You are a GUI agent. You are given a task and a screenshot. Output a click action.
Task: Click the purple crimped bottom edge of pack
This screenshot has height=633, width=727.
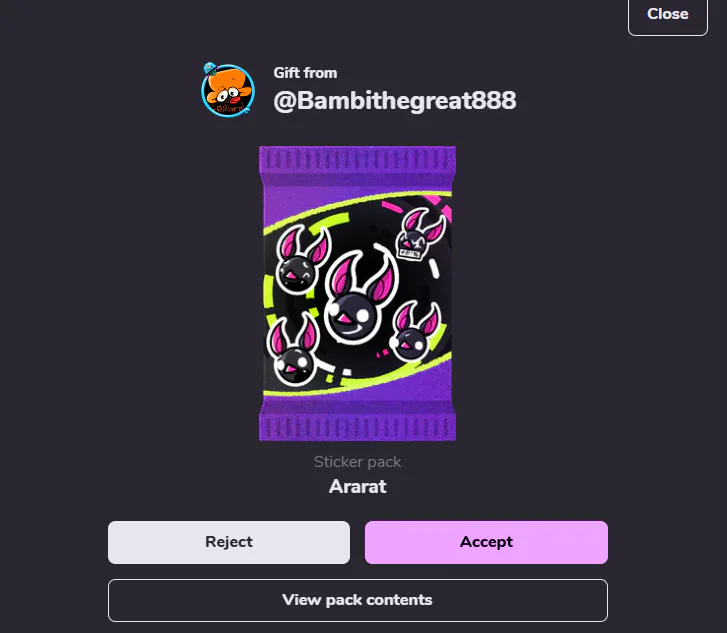pyautogui.click(x=357, y=425)
